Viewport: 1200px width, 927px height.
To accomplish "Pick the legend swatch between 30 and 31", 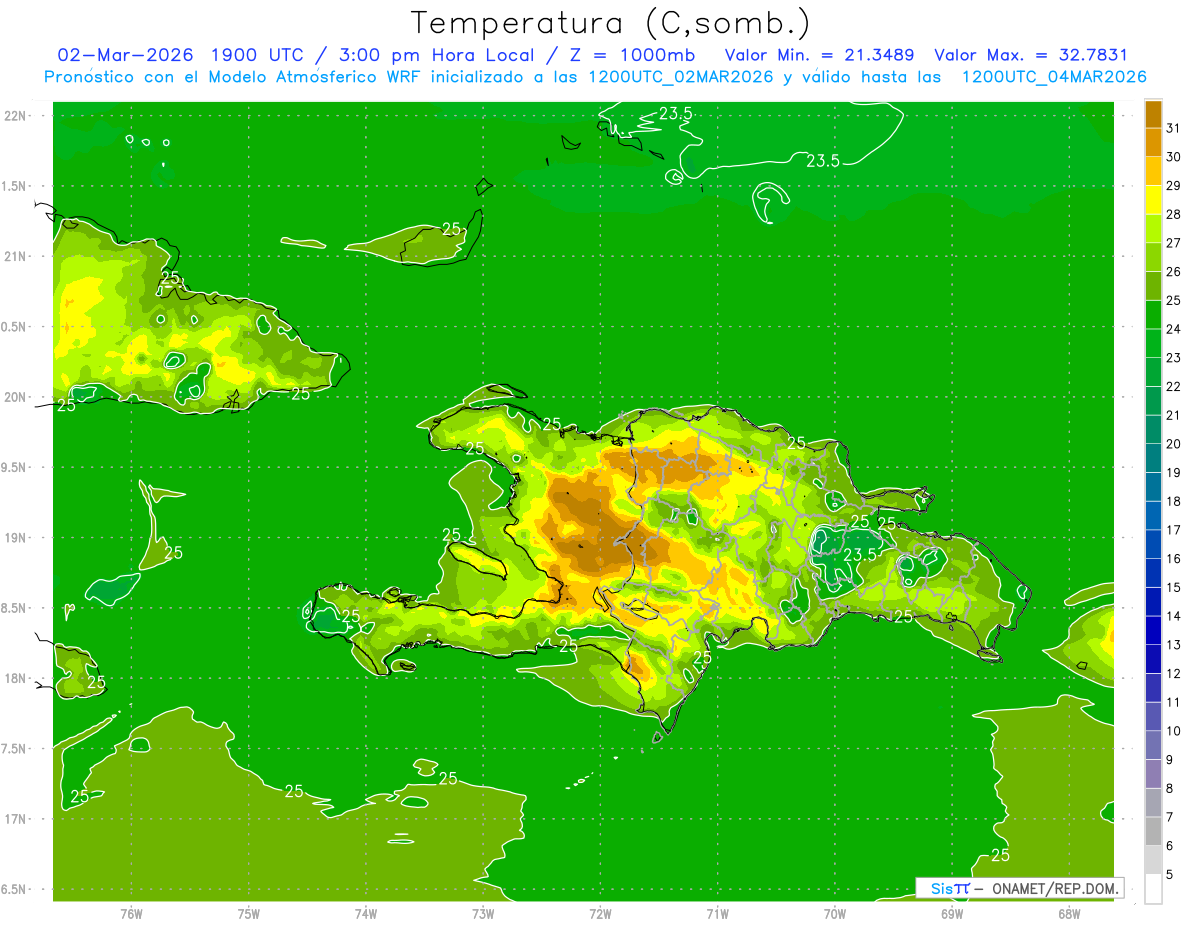I will [x=1153, y=142].
